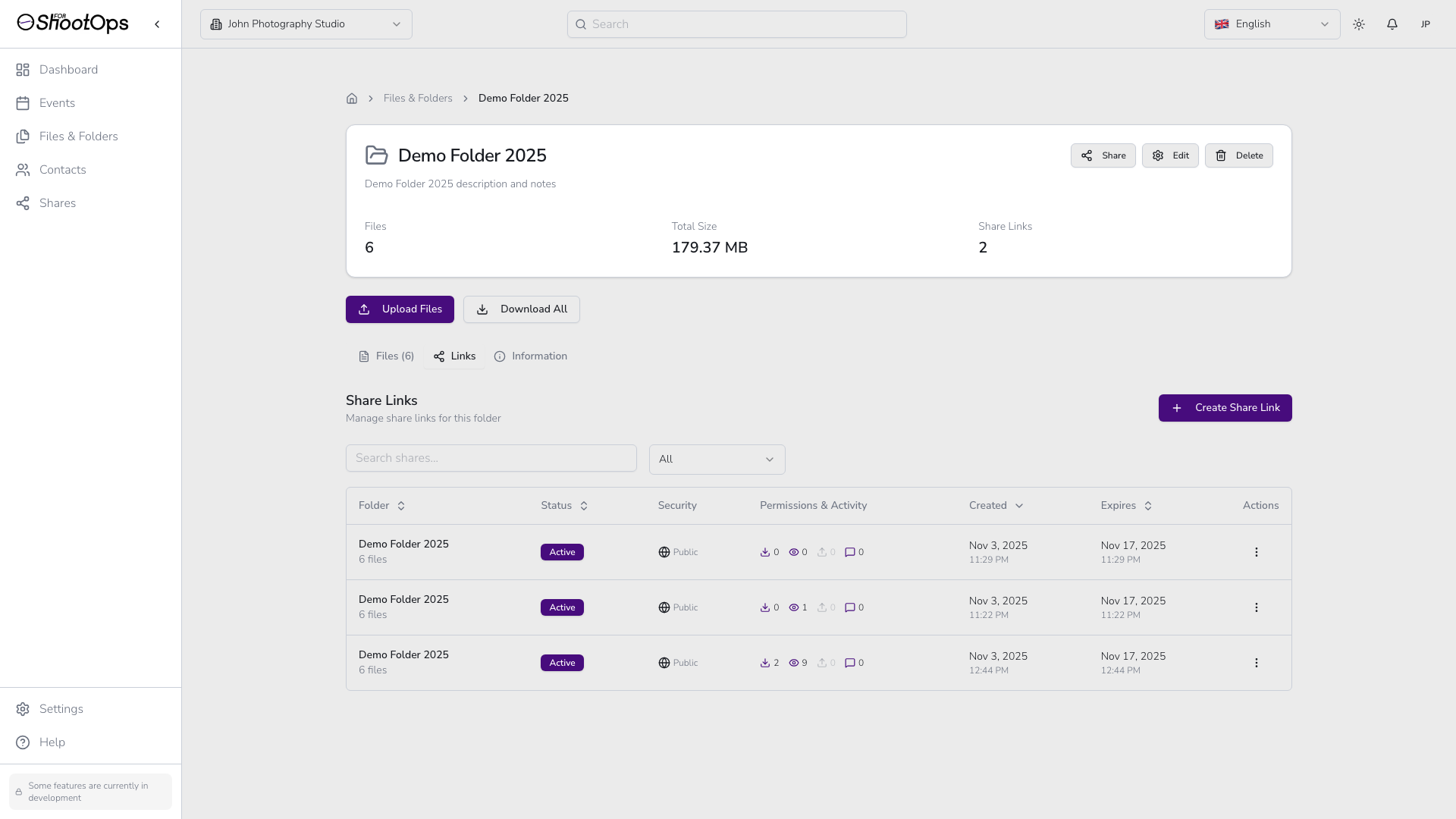Open the All status filter dropdown
Image resolution: width=1456 pixels, height=819 pixels.
pos(717,460)
